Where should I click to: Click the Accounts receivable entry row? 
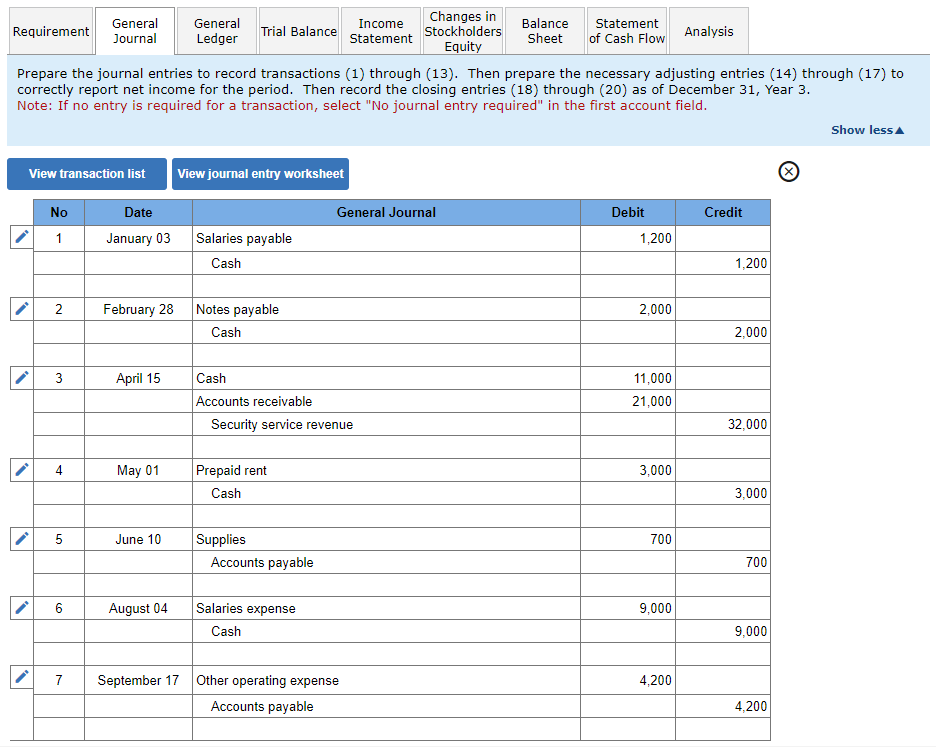coord(386,401)
